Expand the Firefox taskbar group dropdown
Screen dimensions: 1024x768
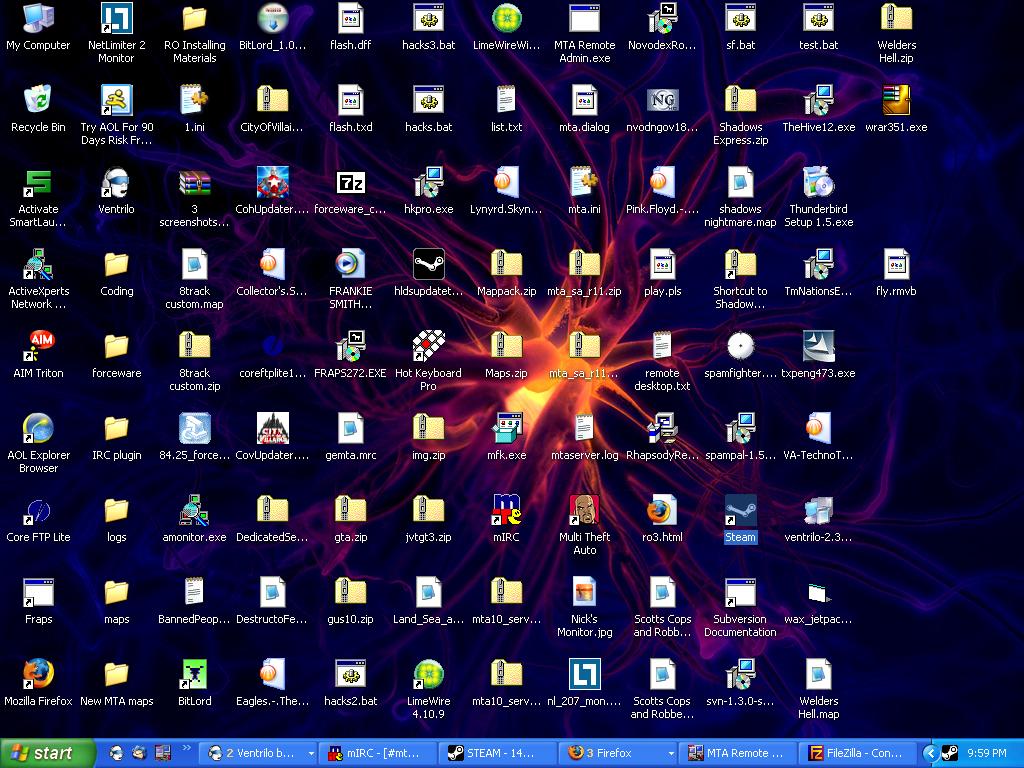[671, 754]
